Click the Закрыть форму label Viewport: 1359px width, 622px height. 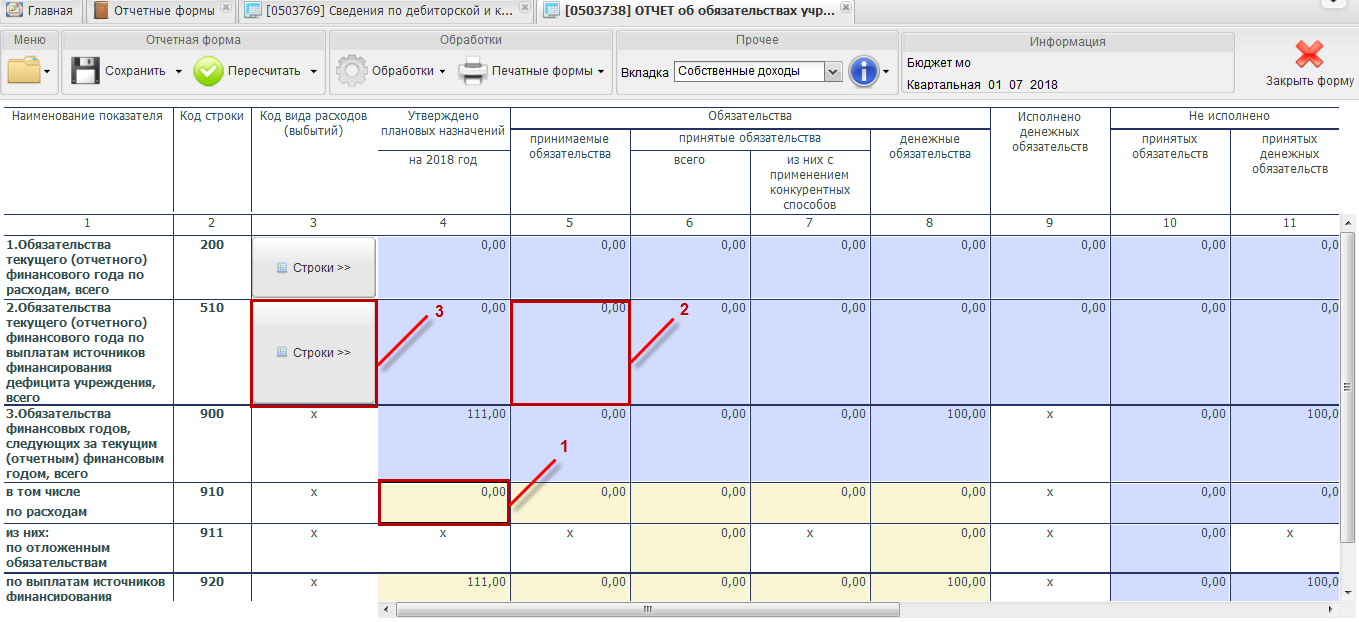click(x=1310, y=81)
